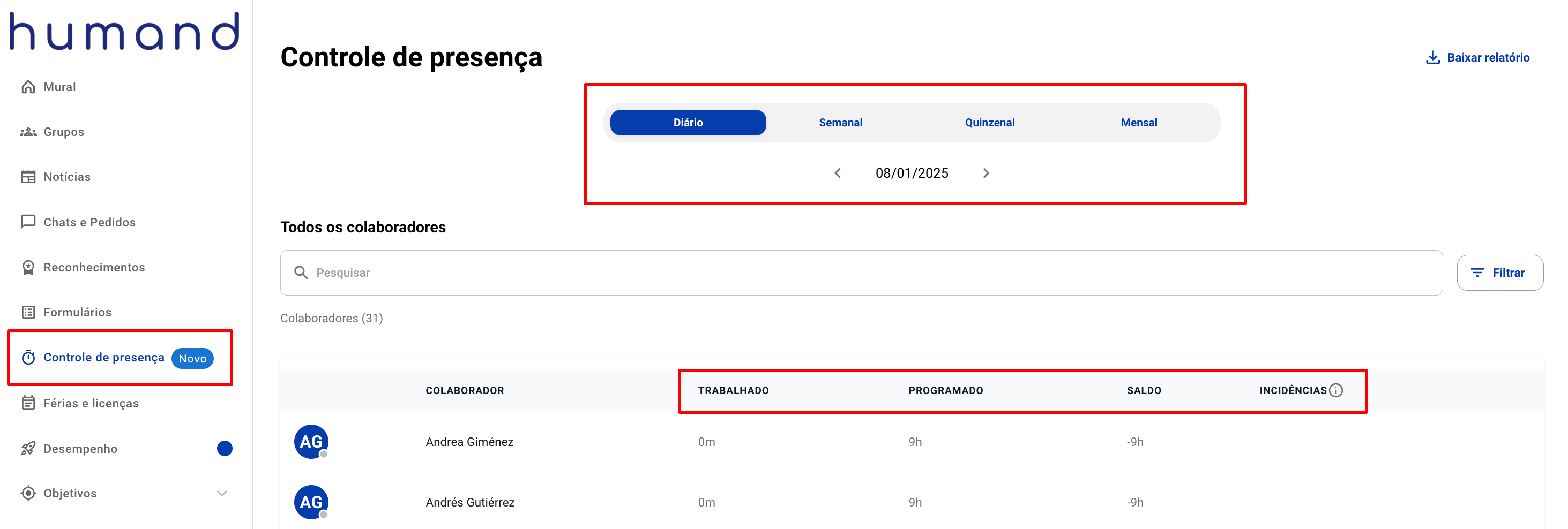Switch to the Semanal tab
Viewport: 1568px width, 529px height.
841,123
